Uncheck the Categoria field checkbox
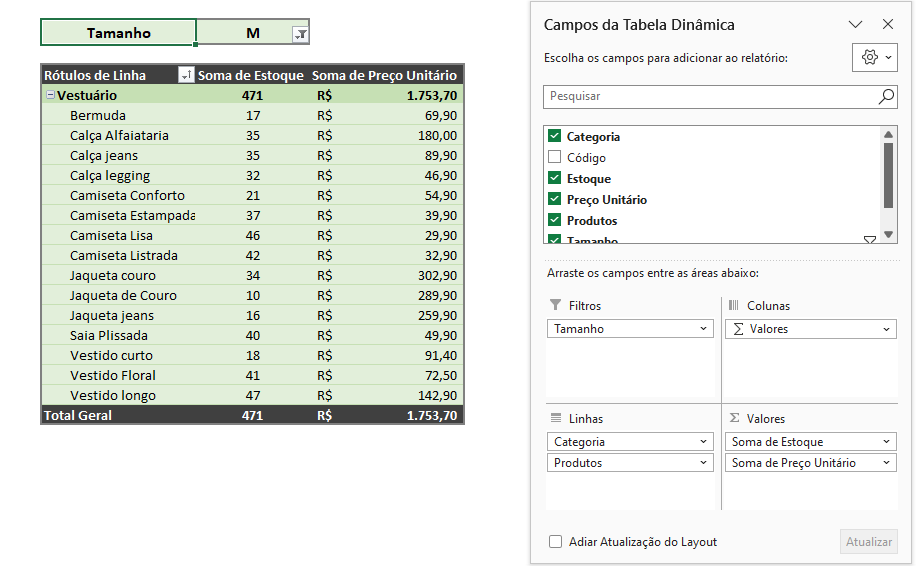 (x=554, y=136)
